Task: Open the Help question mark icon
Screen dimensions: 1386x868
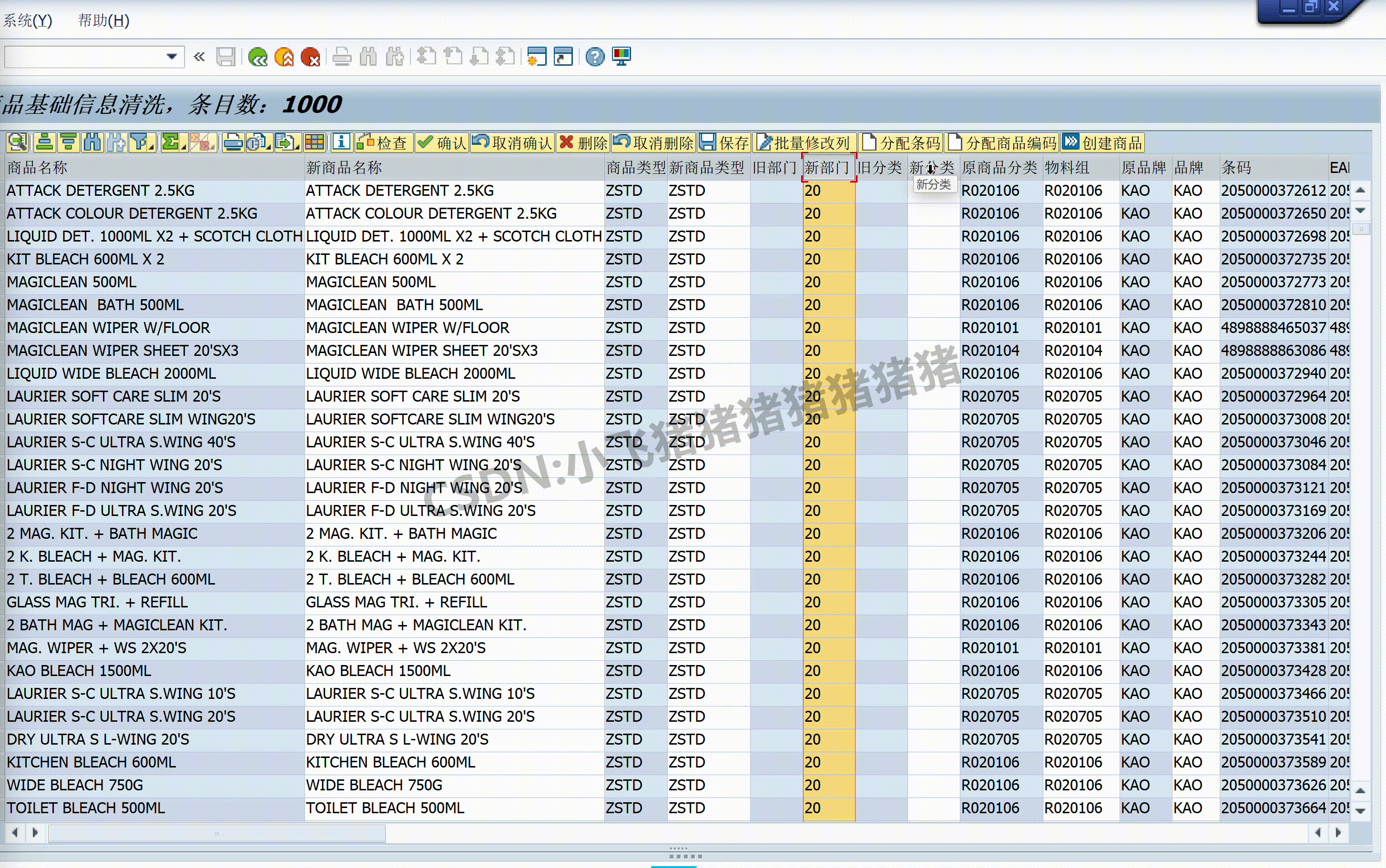Action: click(595, 57)
